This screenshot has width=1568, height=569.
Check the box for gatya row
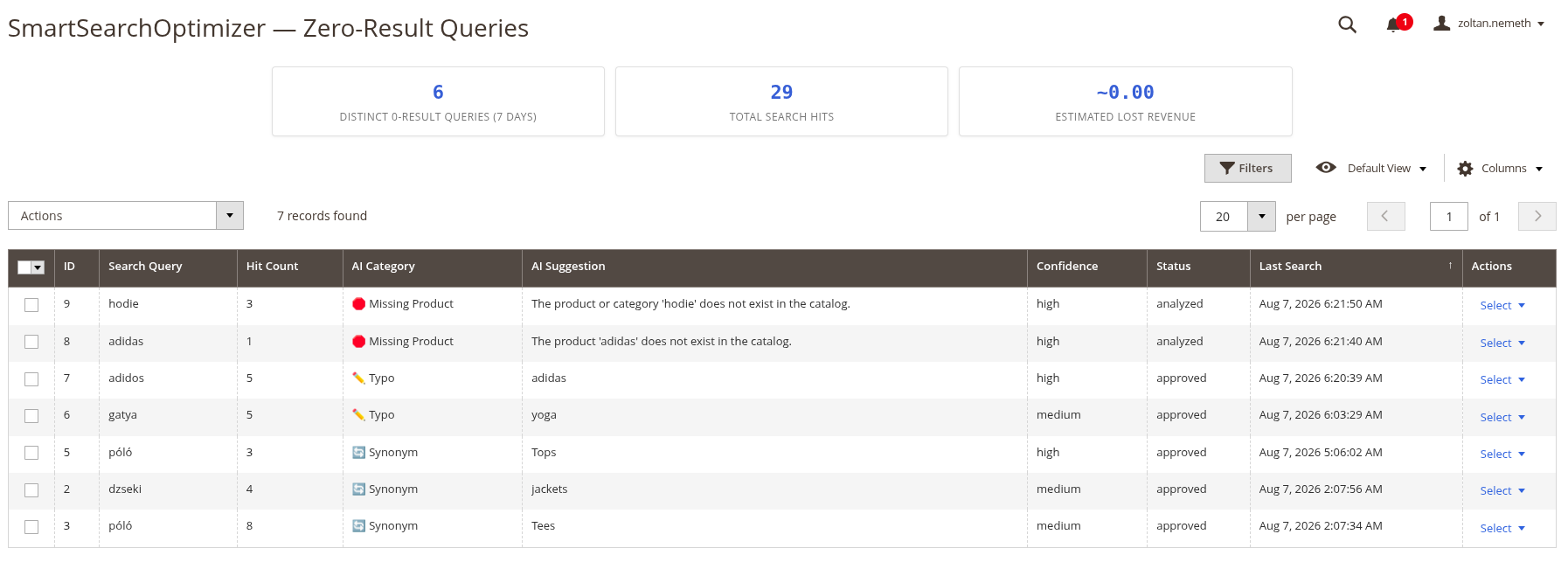(31, 416)
